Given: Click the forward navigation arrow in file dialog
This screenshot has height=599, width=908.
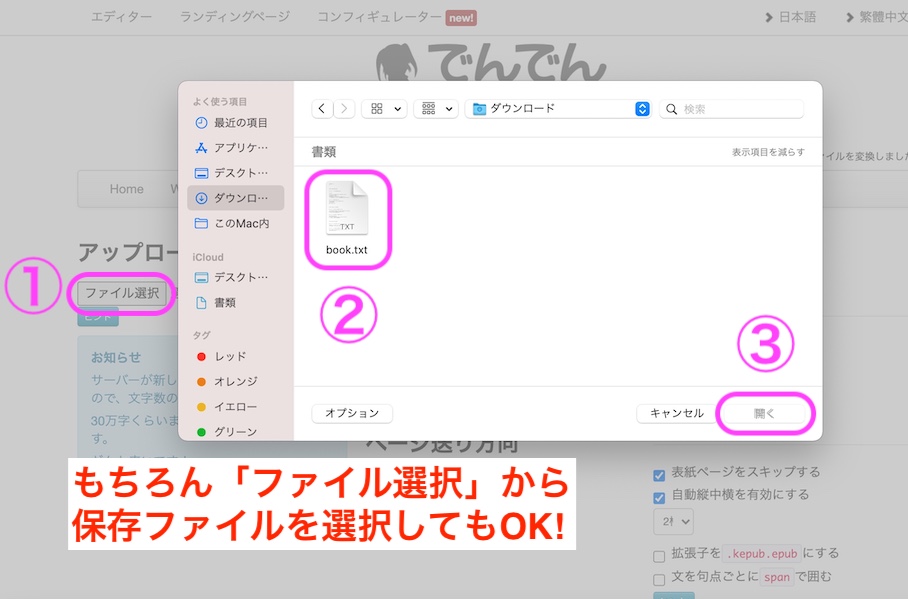Looking at the screenshot, I should click(344, 109).
